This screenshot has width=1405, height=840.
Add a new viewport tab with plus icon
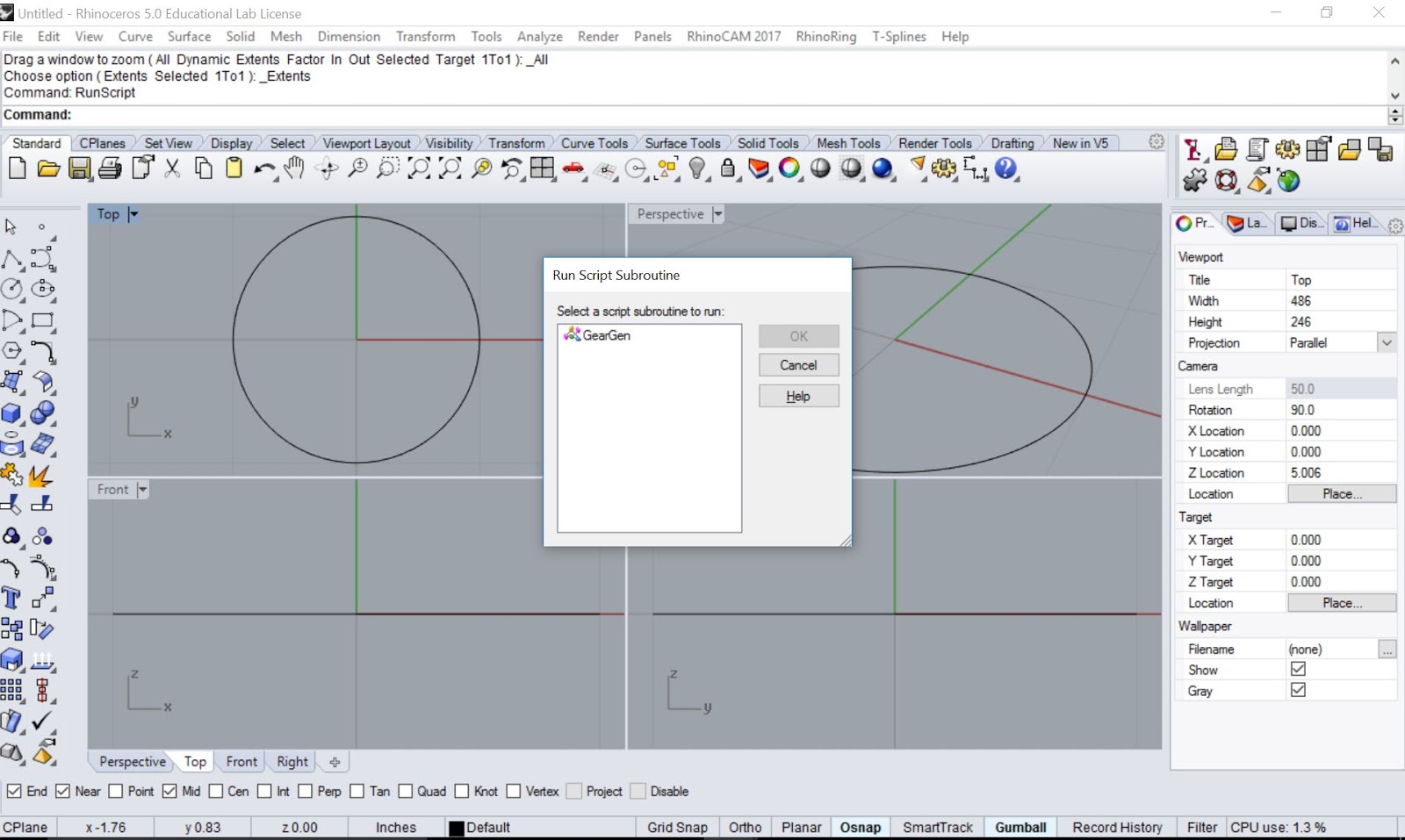point(335,762)
